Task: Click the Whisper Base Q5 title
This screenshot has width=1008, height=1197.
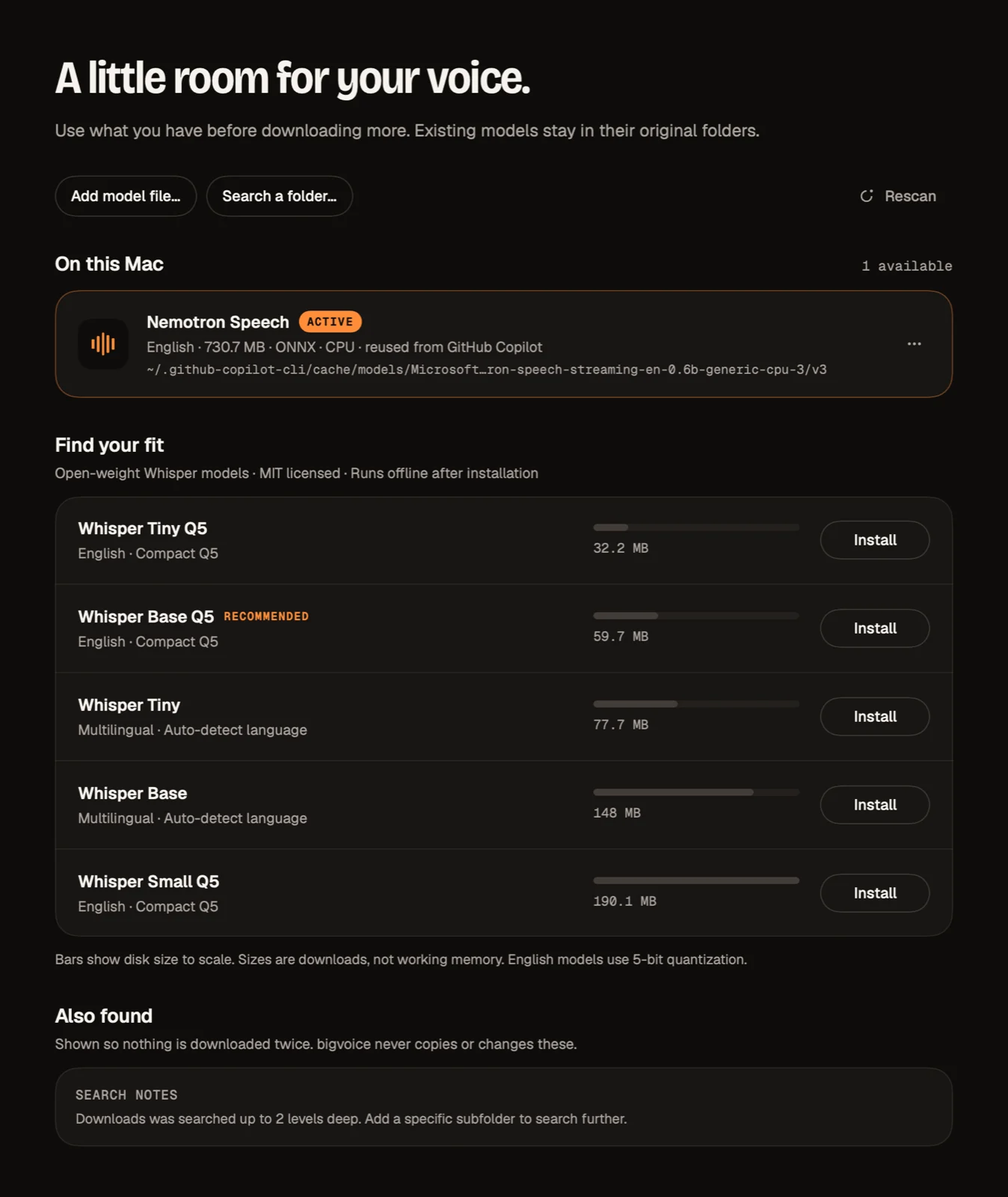Action: (146, 616)
